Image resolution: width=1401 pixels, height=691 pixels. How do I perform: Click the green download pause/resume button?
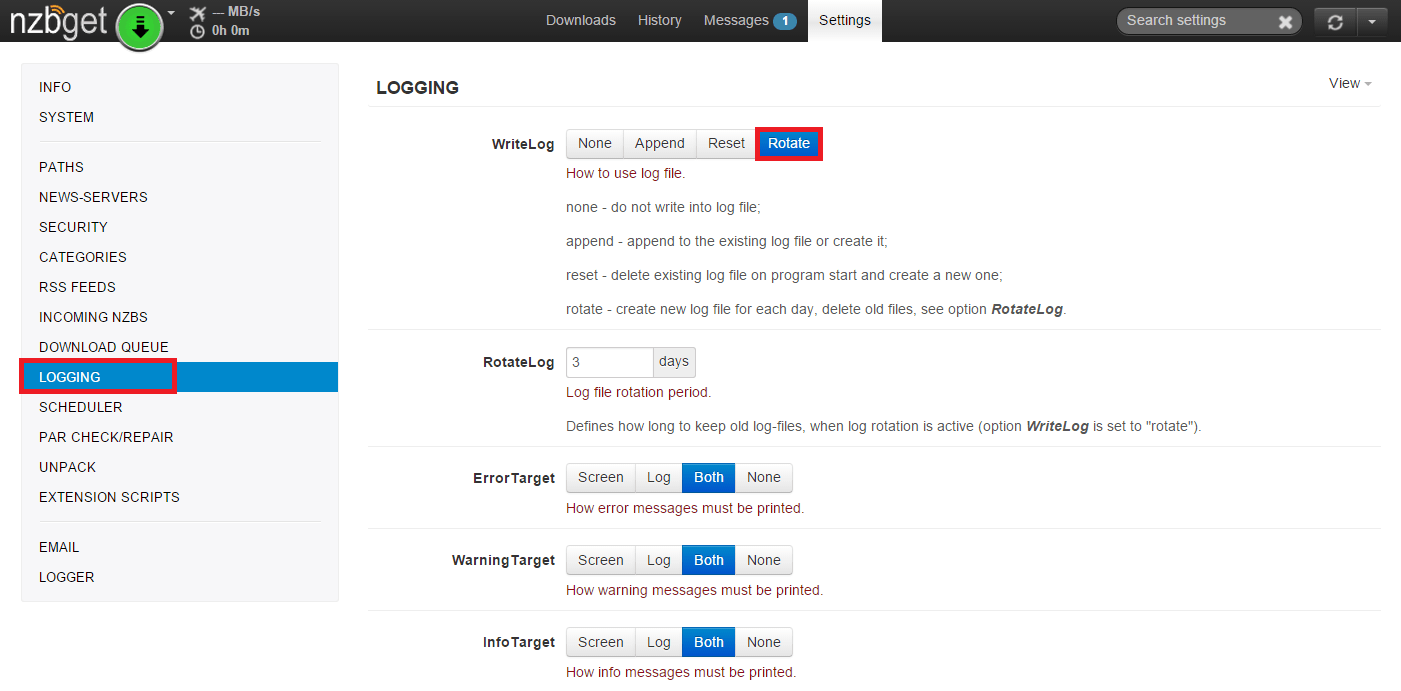(140, 27)
